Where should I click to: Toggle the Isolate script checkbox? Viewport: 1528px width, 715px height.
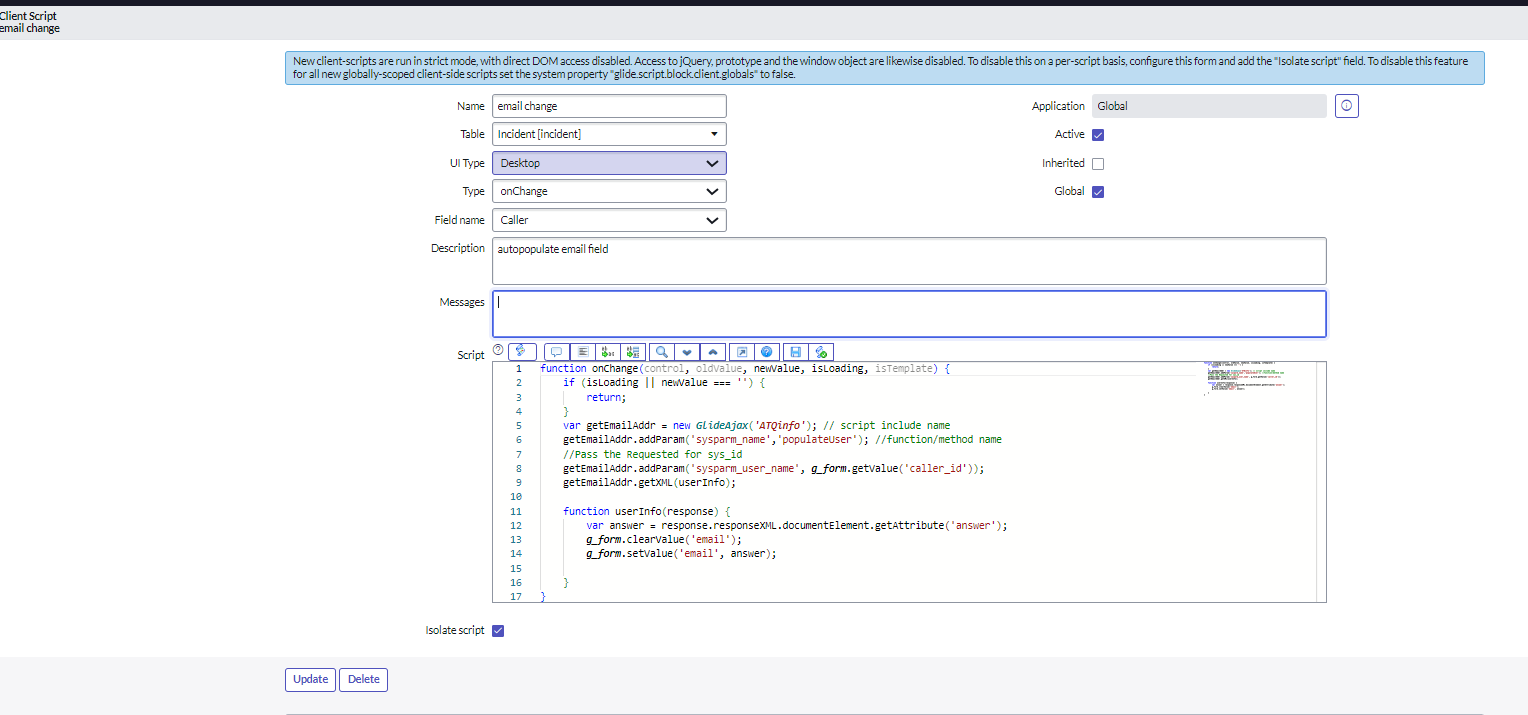pos(498,631)
